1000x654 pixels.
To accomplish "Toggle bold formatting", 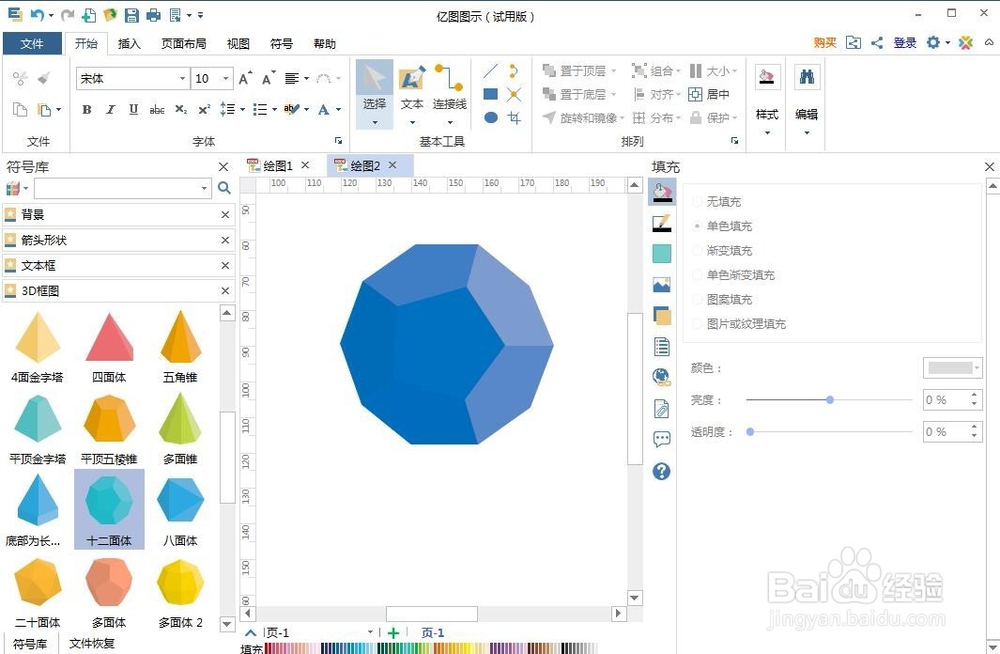I will 87,109.
